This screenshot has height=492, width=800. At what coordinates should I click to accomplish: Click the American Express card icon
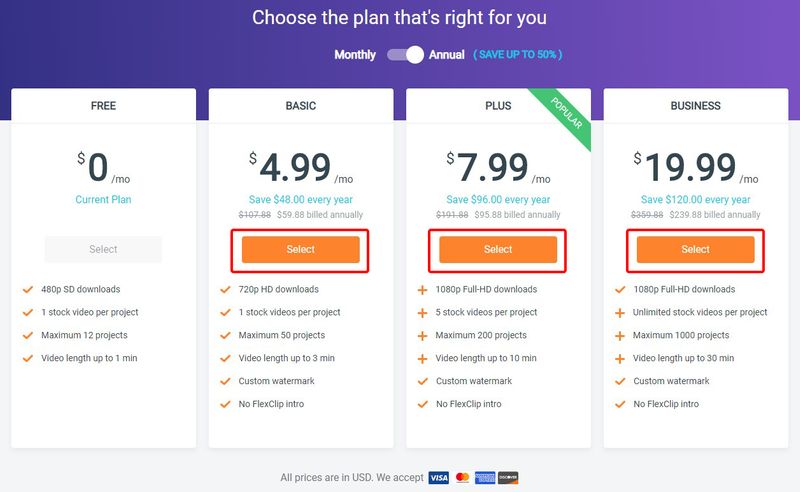[485, 478]
